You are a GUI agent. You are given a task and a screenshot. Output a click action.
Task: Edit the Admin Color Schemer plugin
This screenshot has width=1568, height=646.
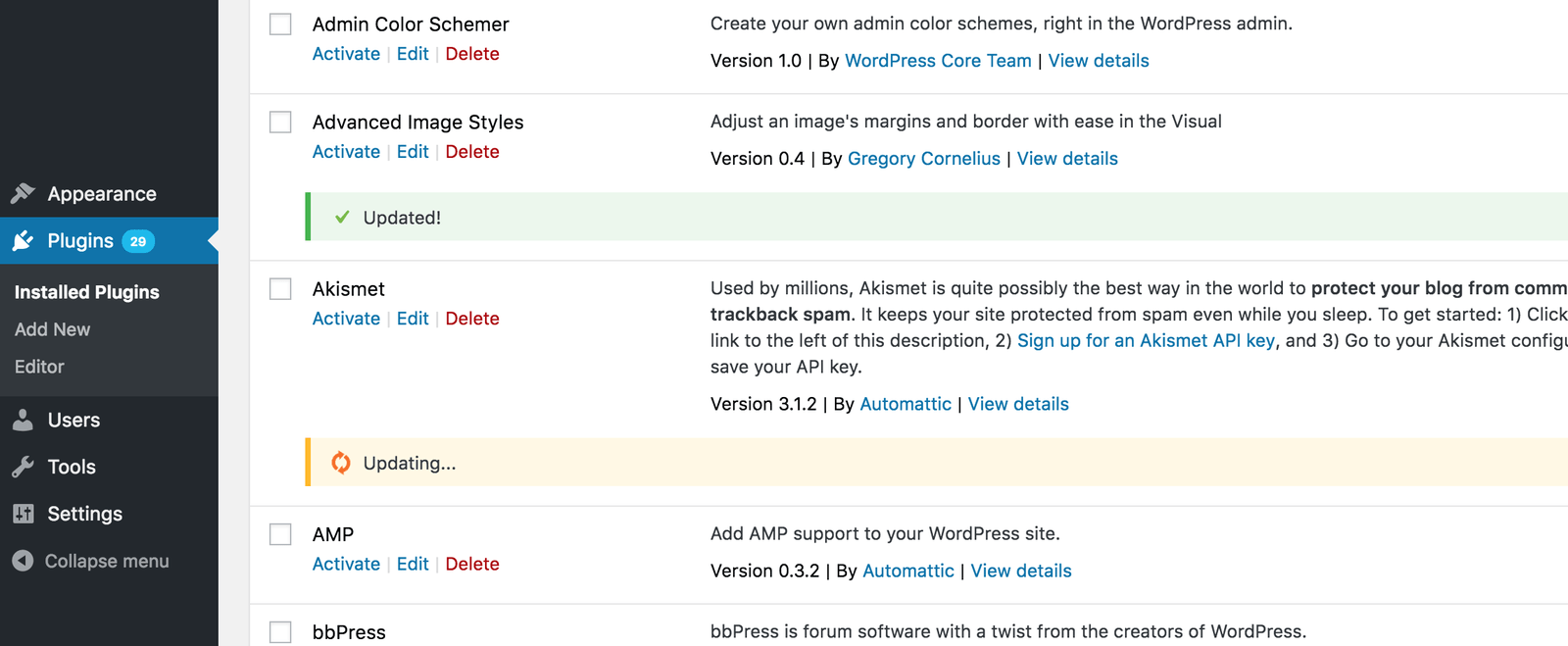point(413,54)
